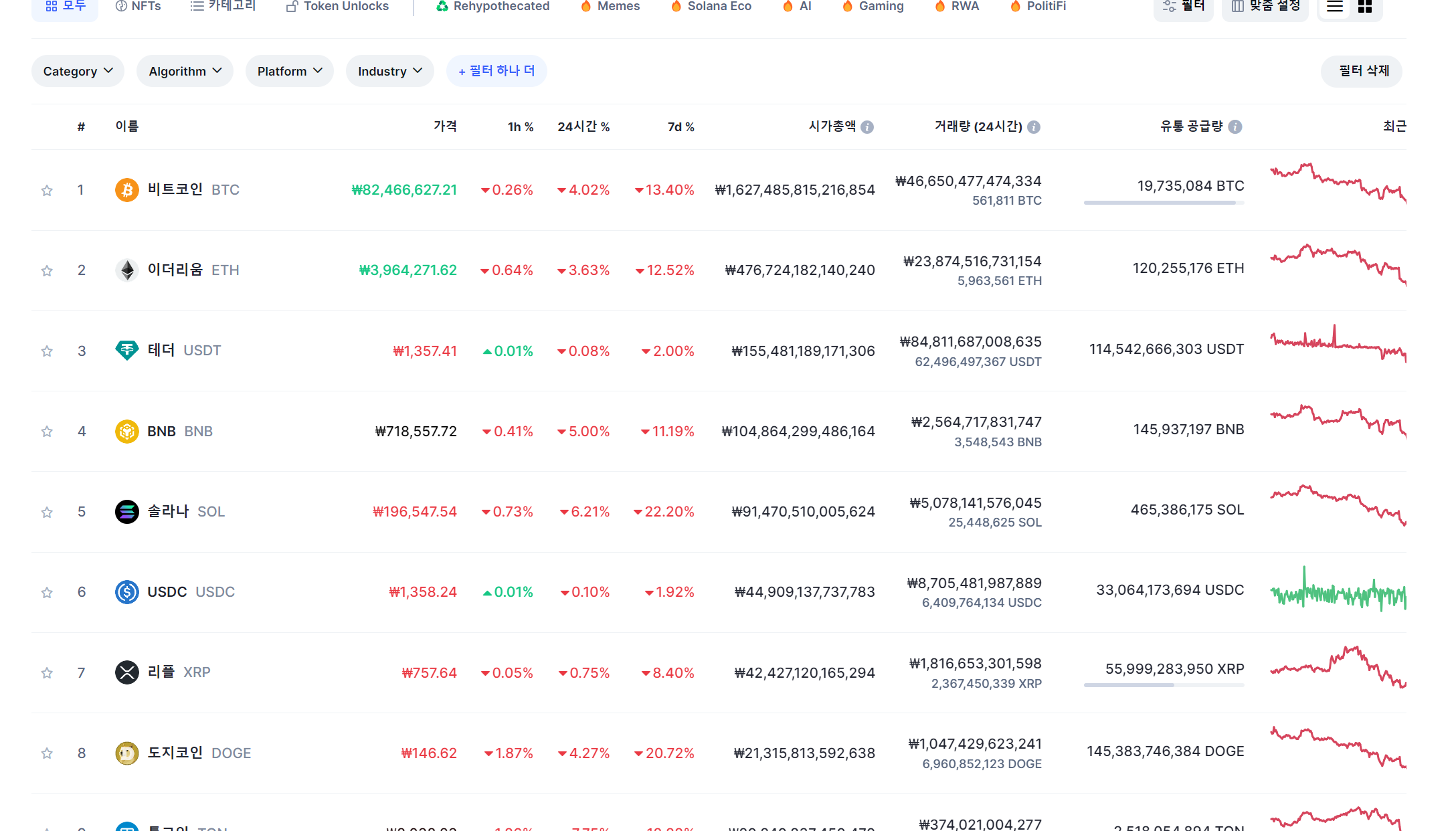1456x831 pixels.
Task: Open the Algorithm dropdown
Action: (x=185, y=71)
